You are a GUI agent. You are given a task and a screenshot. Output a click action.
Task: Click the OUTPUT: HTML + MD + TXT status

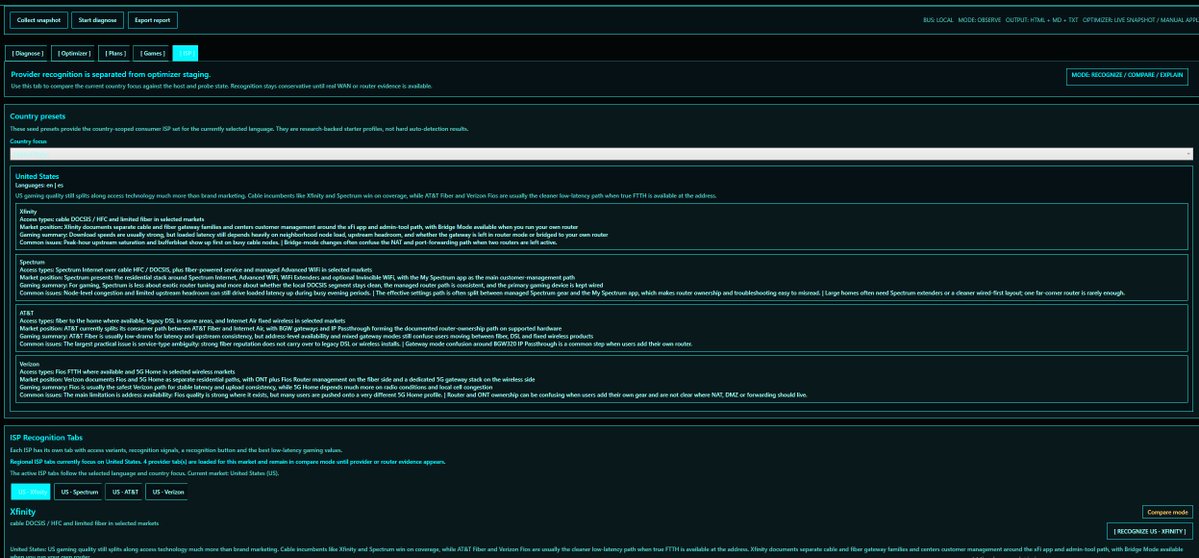[x=1041, y=20]
